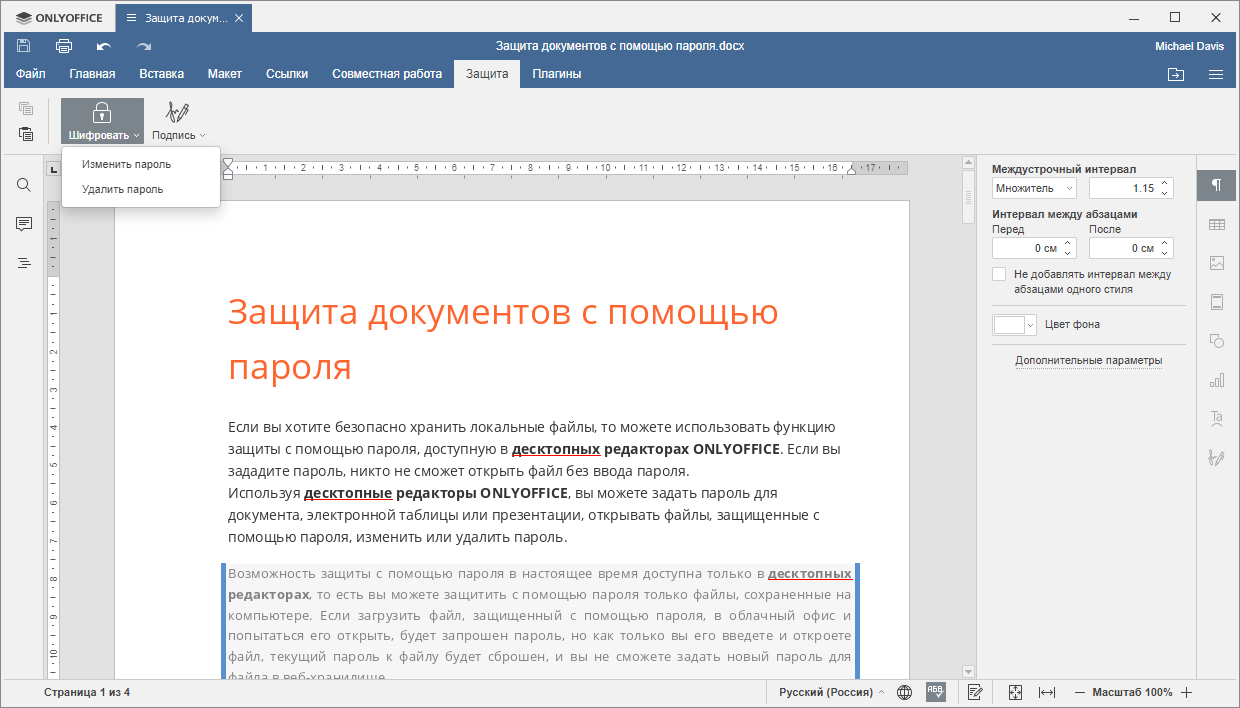The width and height of the screenshot is (1240, 708).
Task: Click Fit to page icon
Action: [x=1015, y=692]
